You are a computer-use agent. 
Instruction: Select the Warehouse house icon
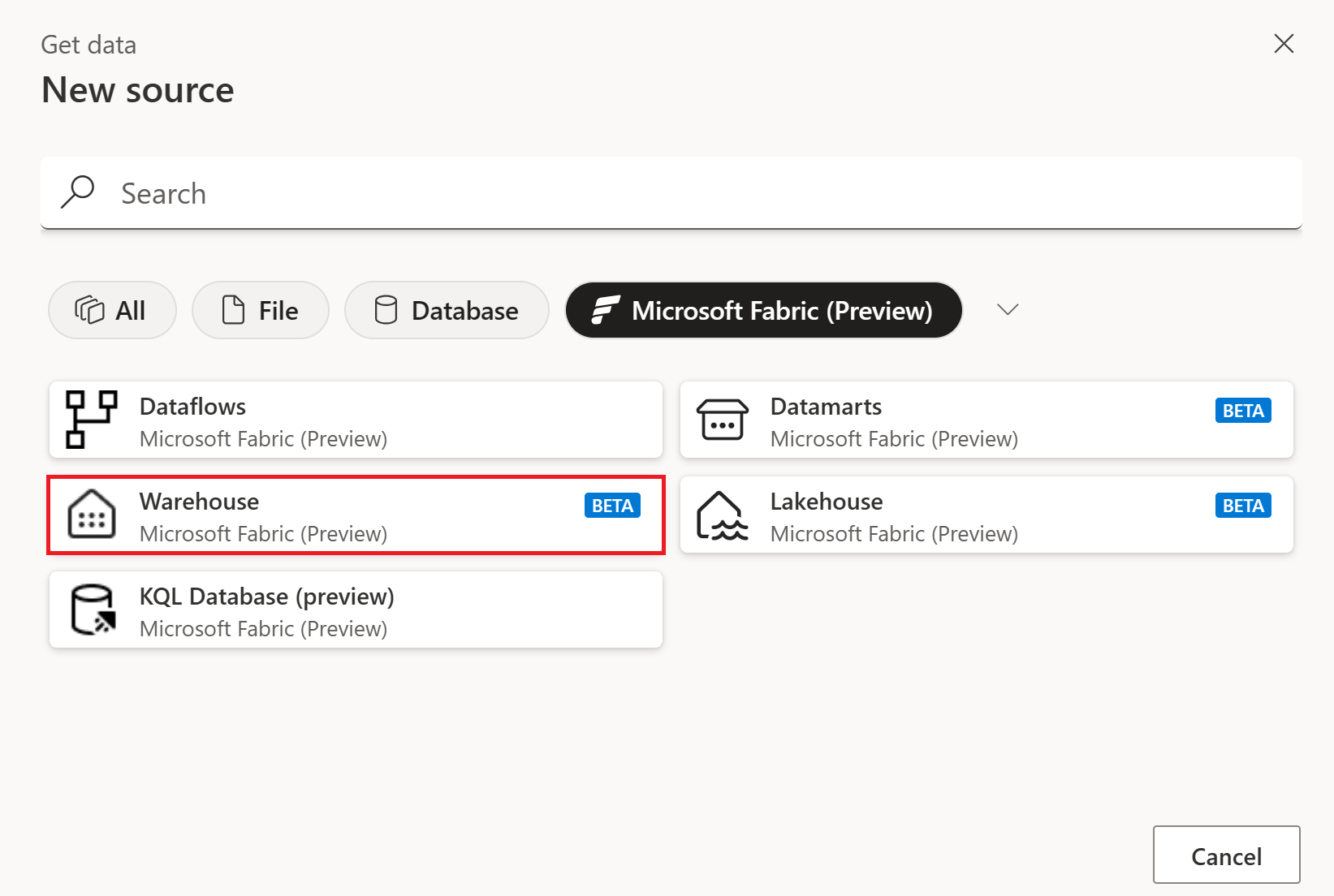(x=91, y=515)
